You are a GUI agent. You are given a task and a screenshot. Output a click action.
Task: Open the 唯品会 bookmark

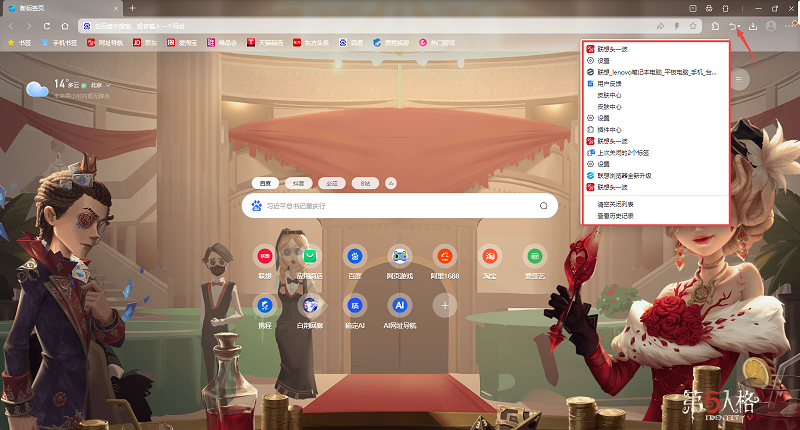222,43
